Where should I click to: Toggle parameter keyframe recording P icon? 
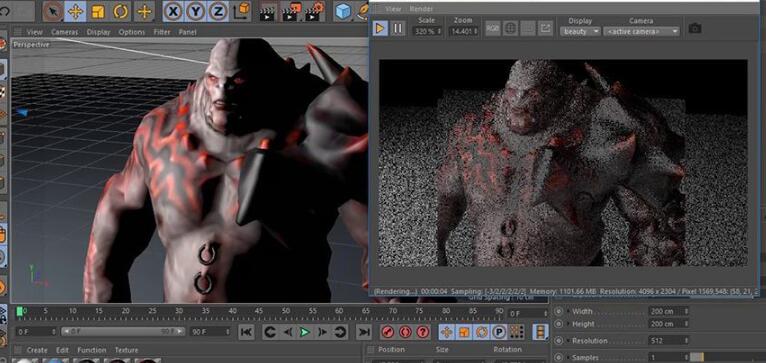pos(498,333)
